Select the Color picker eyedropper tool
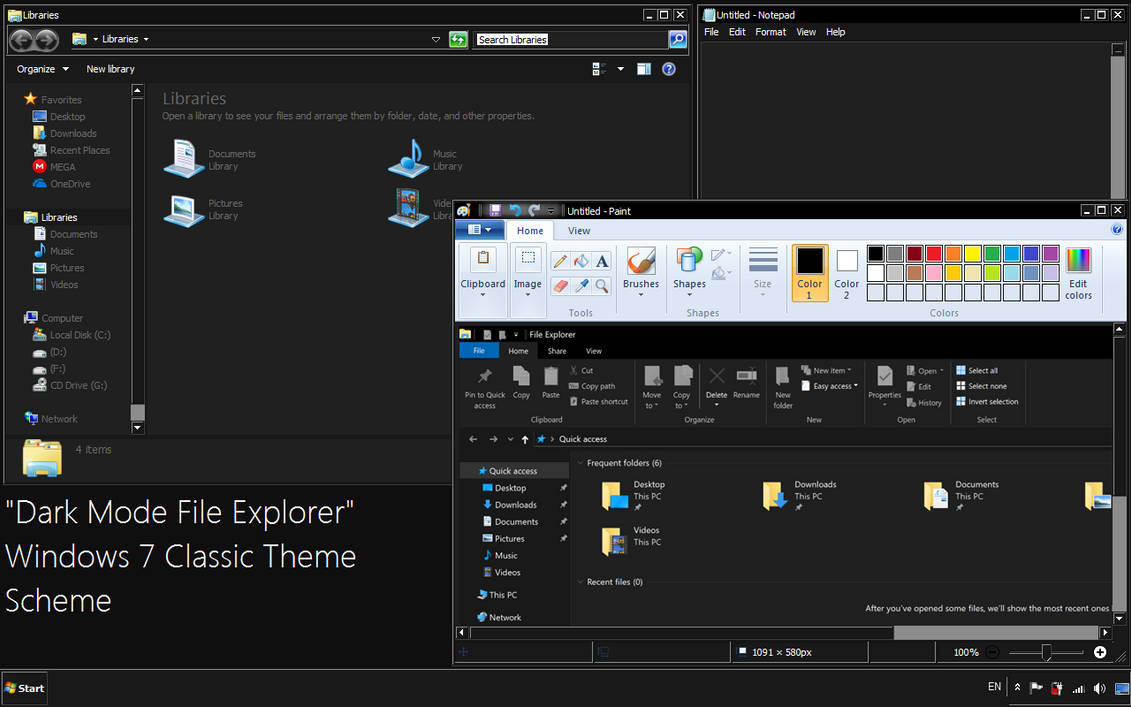1131x707 pixels. click(581, 286)
